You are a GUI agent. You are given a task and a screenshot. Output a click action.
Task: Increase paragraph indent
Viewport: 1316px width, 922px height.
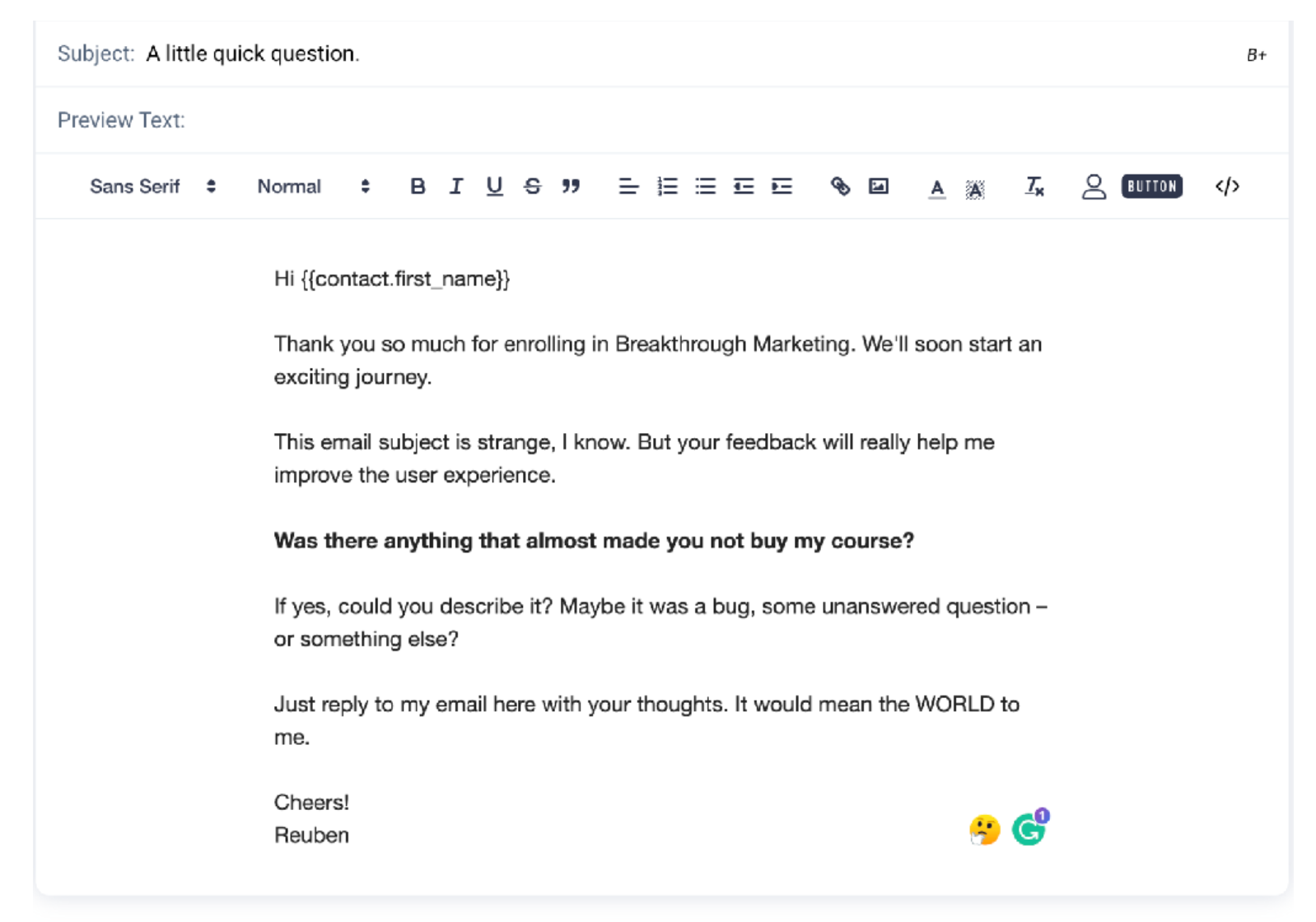pyautogui.click(x=782, y=187)
